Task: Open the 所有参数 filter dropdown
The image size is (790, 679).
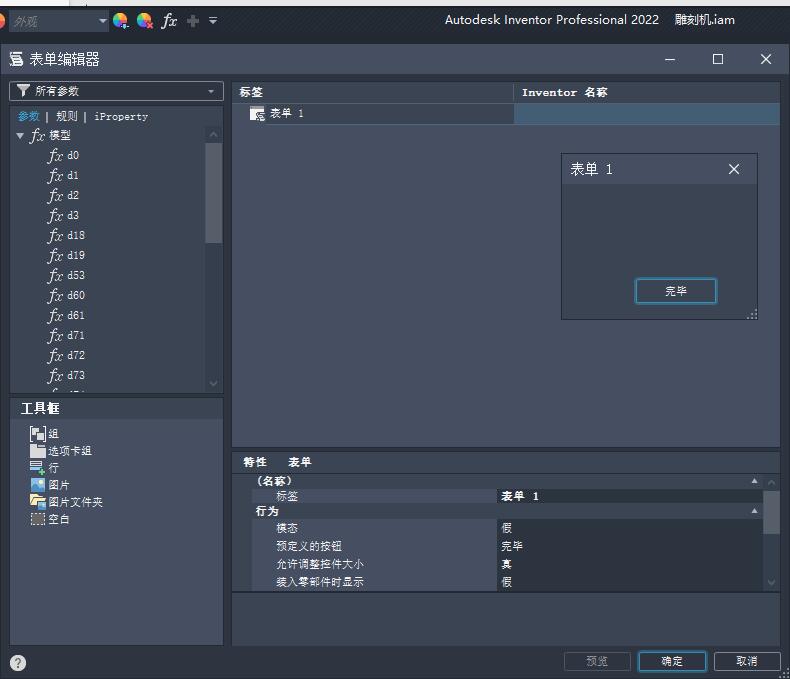Action: (x=116, y=91)
